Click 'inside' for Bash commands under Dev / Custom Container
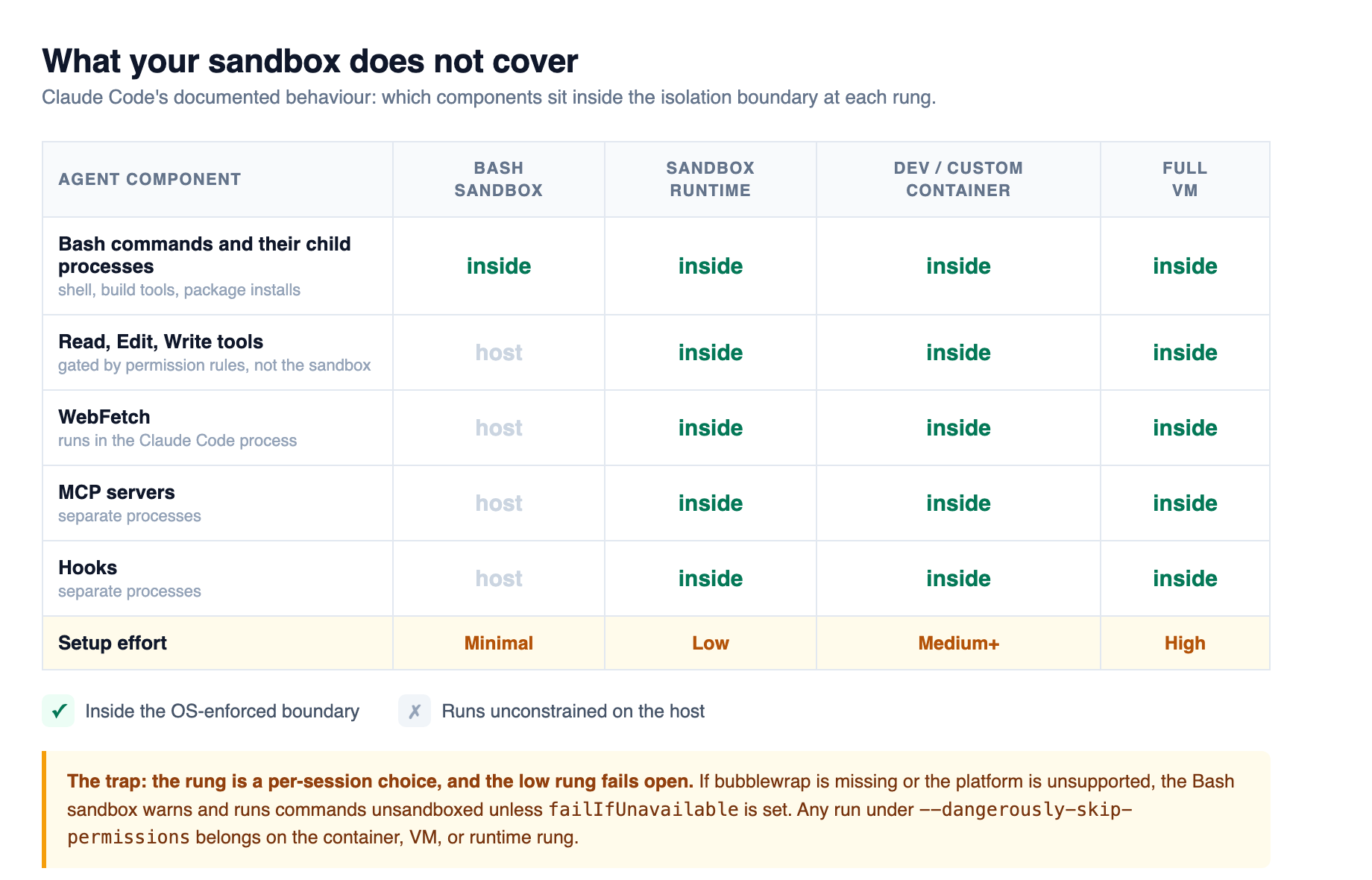 pyautogui.click(x=958, y=266)
